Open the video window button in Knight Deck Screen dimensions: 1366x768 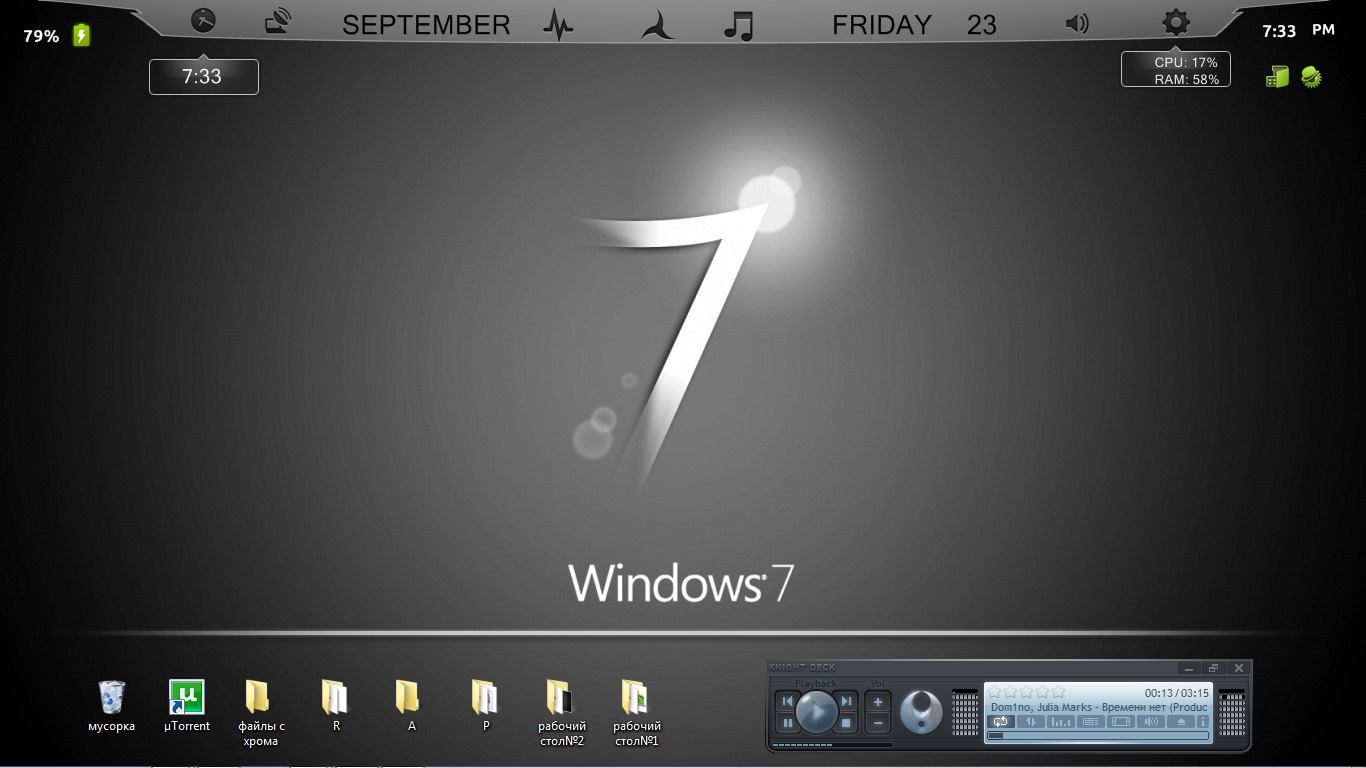click(x=1121, y=721)
